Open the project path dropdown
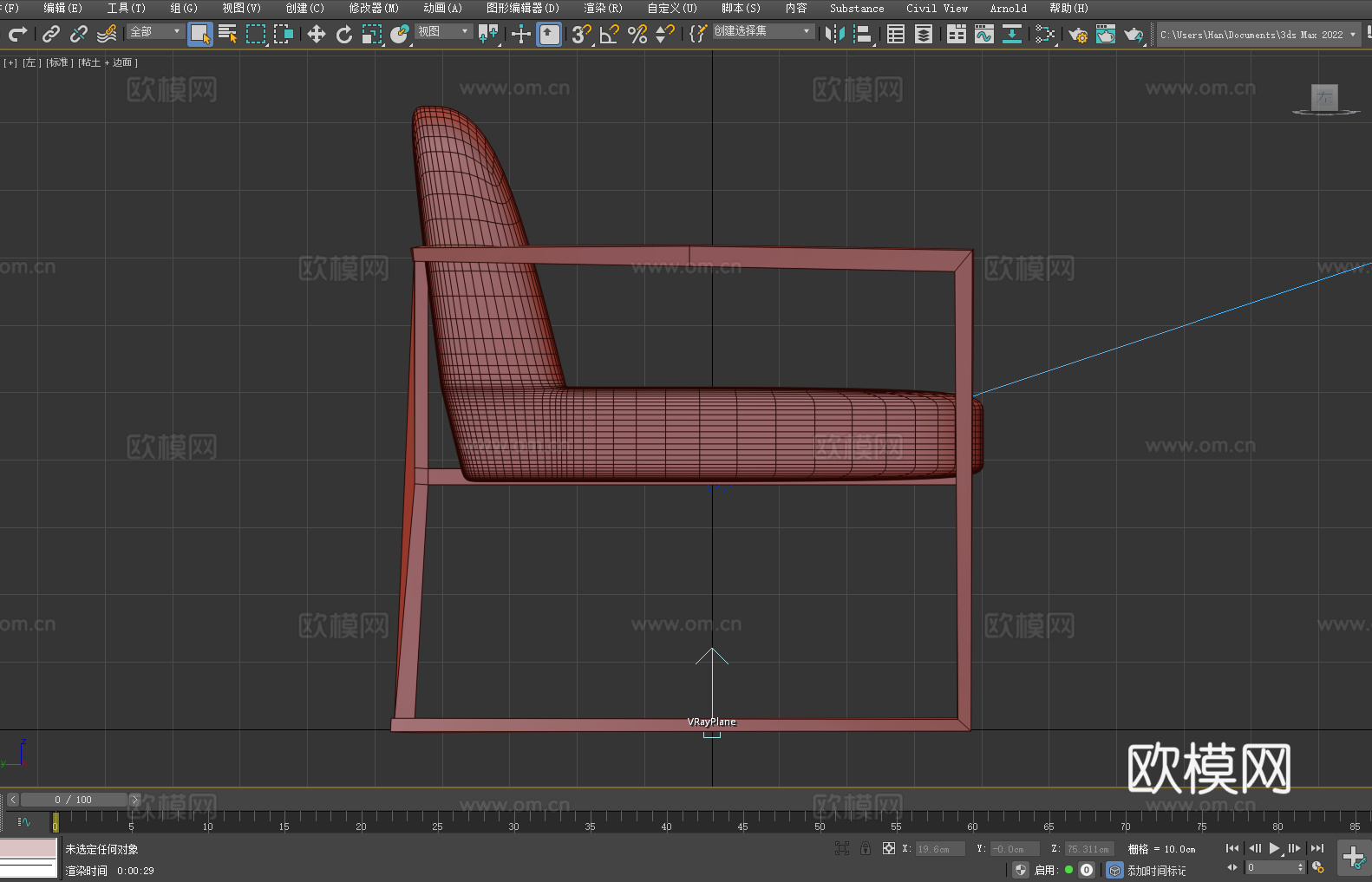The width and height of the screenshot is (1372, 882). click(x=1258, y=35)
